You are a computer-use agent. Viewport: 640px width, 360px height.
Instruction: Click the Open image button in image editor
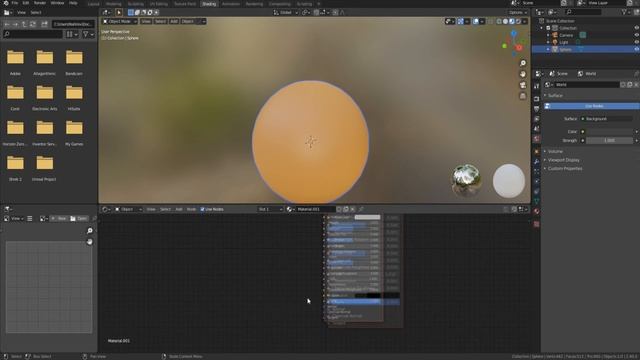pos(78,219)
